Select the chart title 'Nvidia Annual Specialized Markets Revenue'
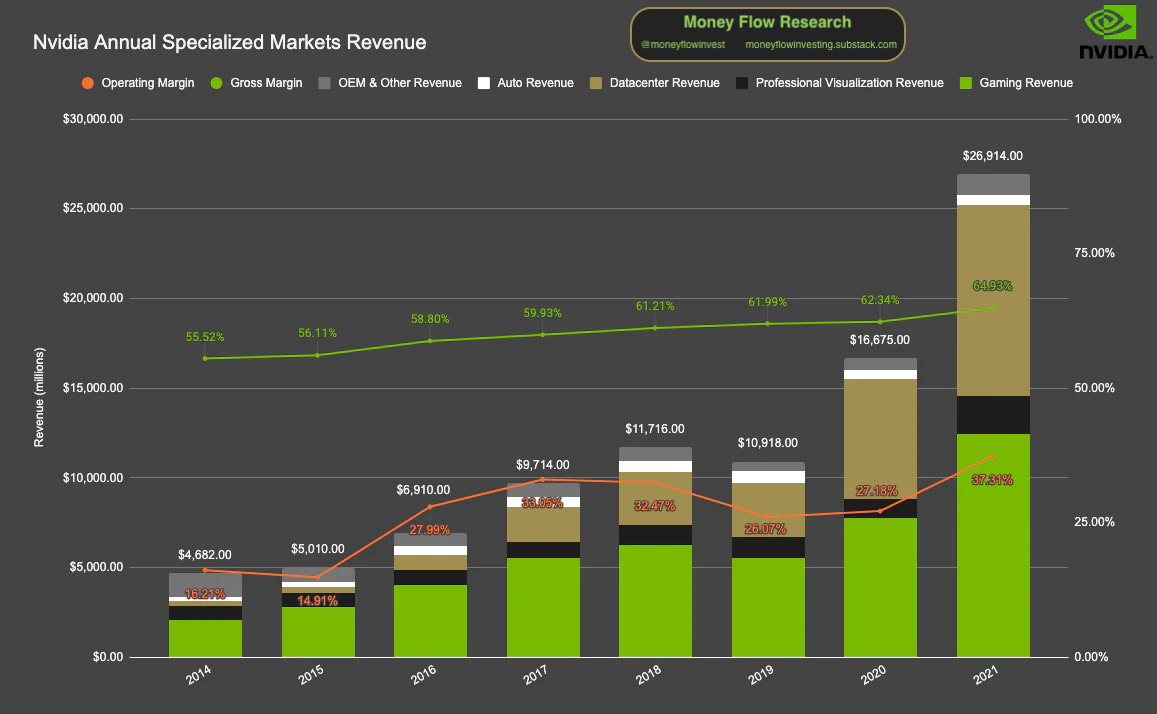Screen dimensions: 1157x714 pos(229,42)
